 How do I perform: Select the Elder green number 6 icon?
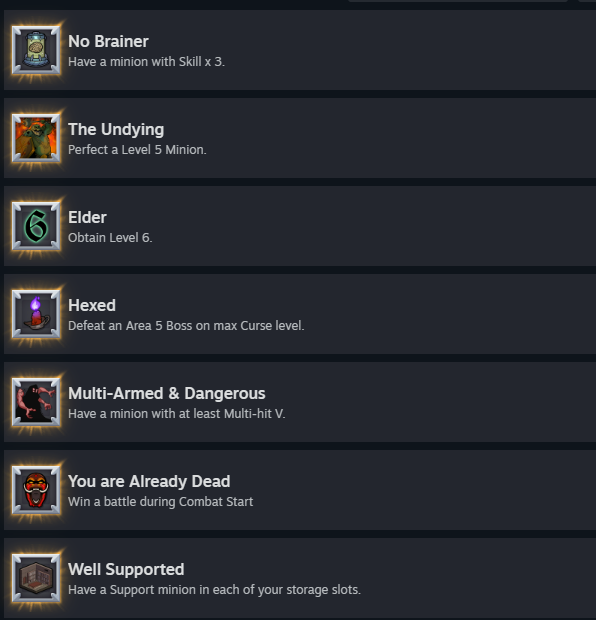[x=36, y=226]
